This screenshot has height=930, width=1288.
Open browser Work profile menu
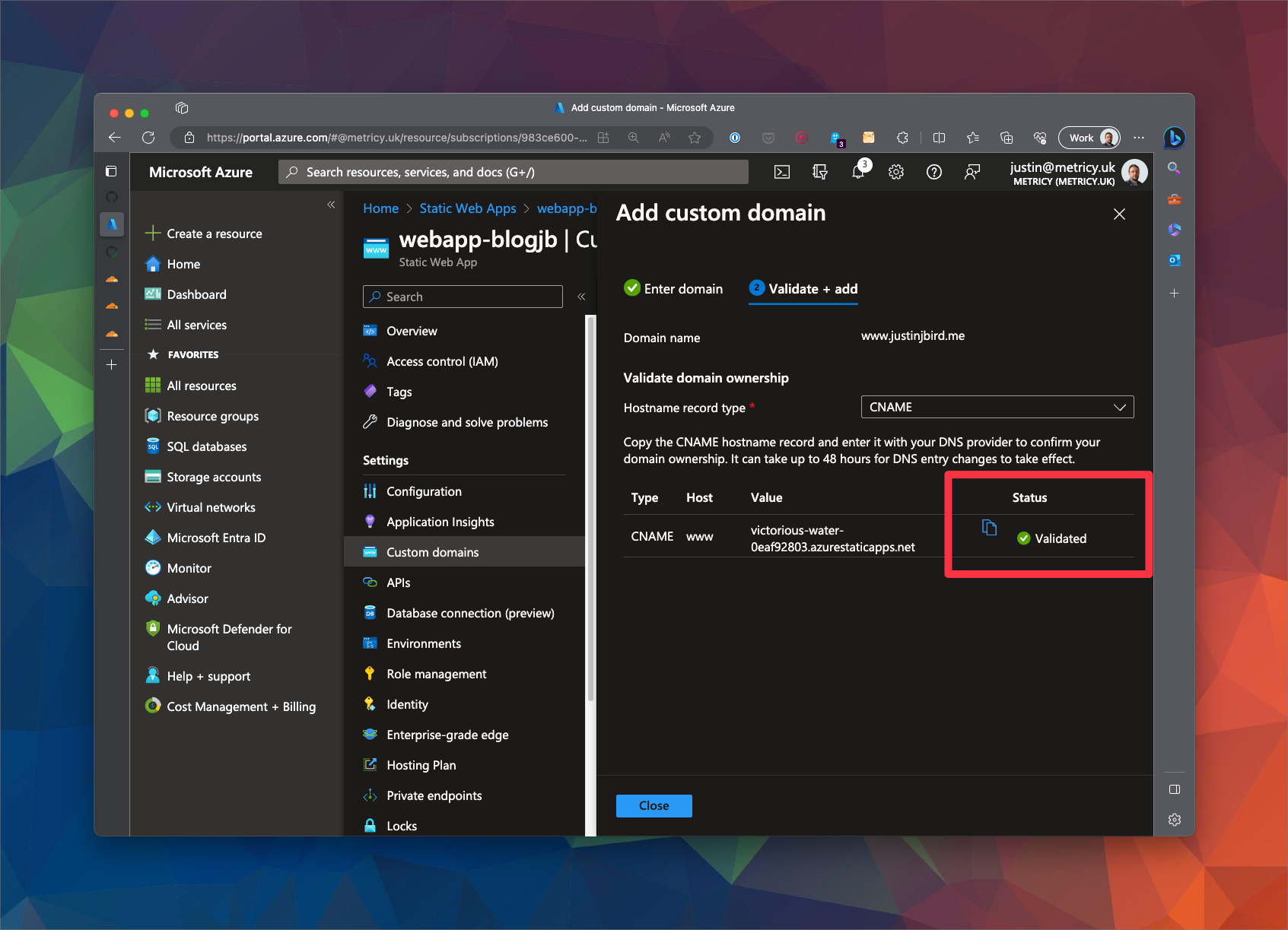click(1089, 138)
